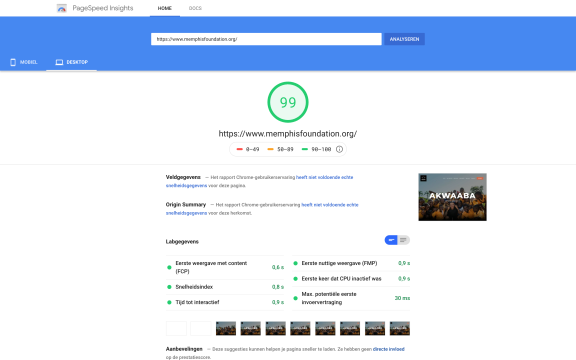Click the 30 ms value
This screenshot has width=576, height=360.
402,298
